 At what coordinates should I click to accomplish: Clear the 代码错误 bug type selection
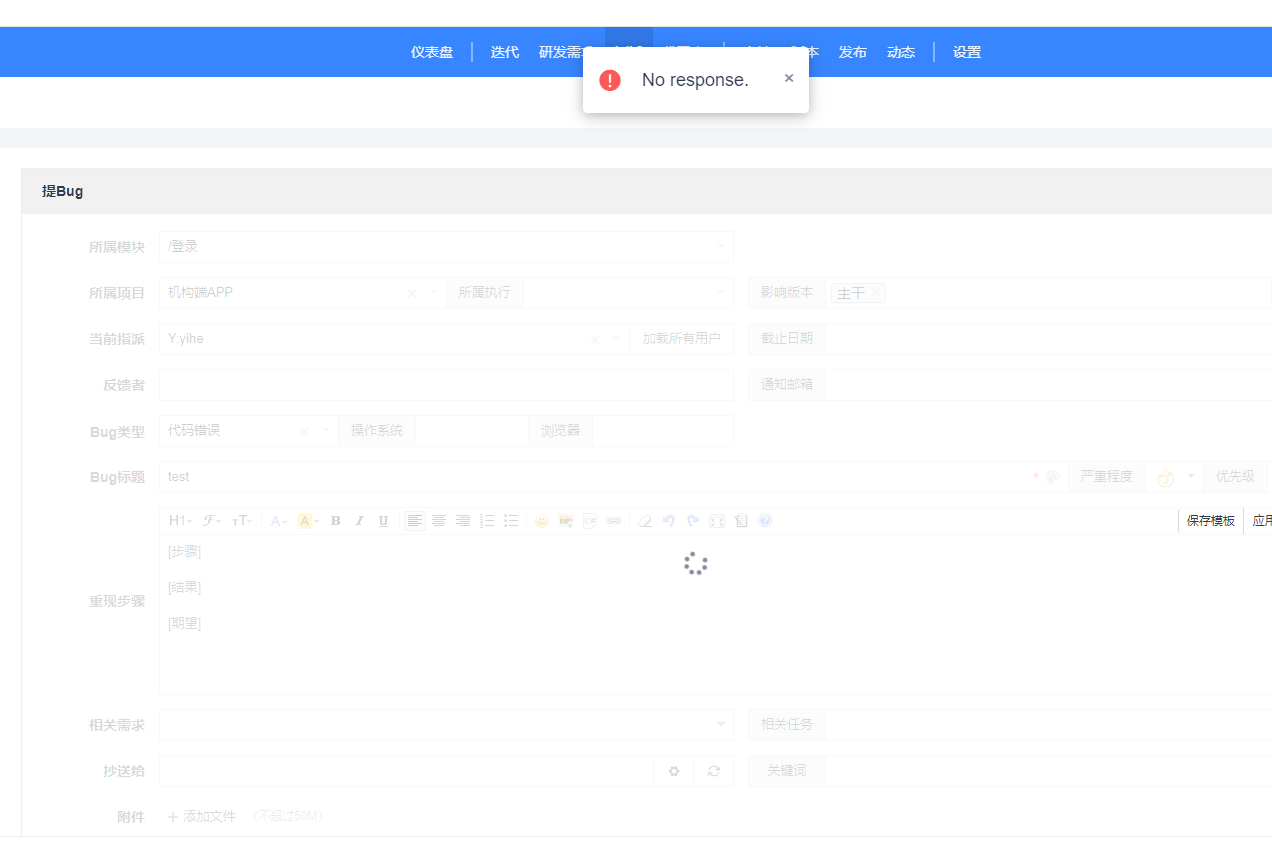(x=304, y=431)
